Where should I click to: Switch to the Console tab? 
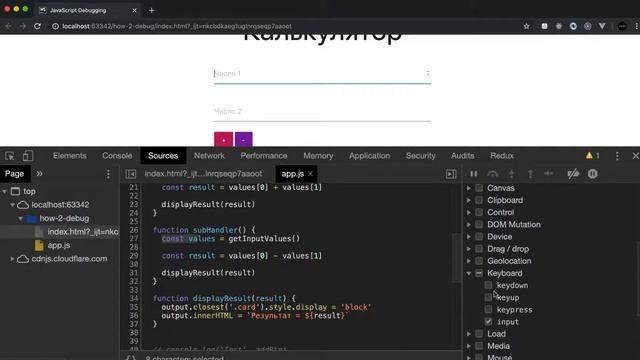click(x=117, y=156)
